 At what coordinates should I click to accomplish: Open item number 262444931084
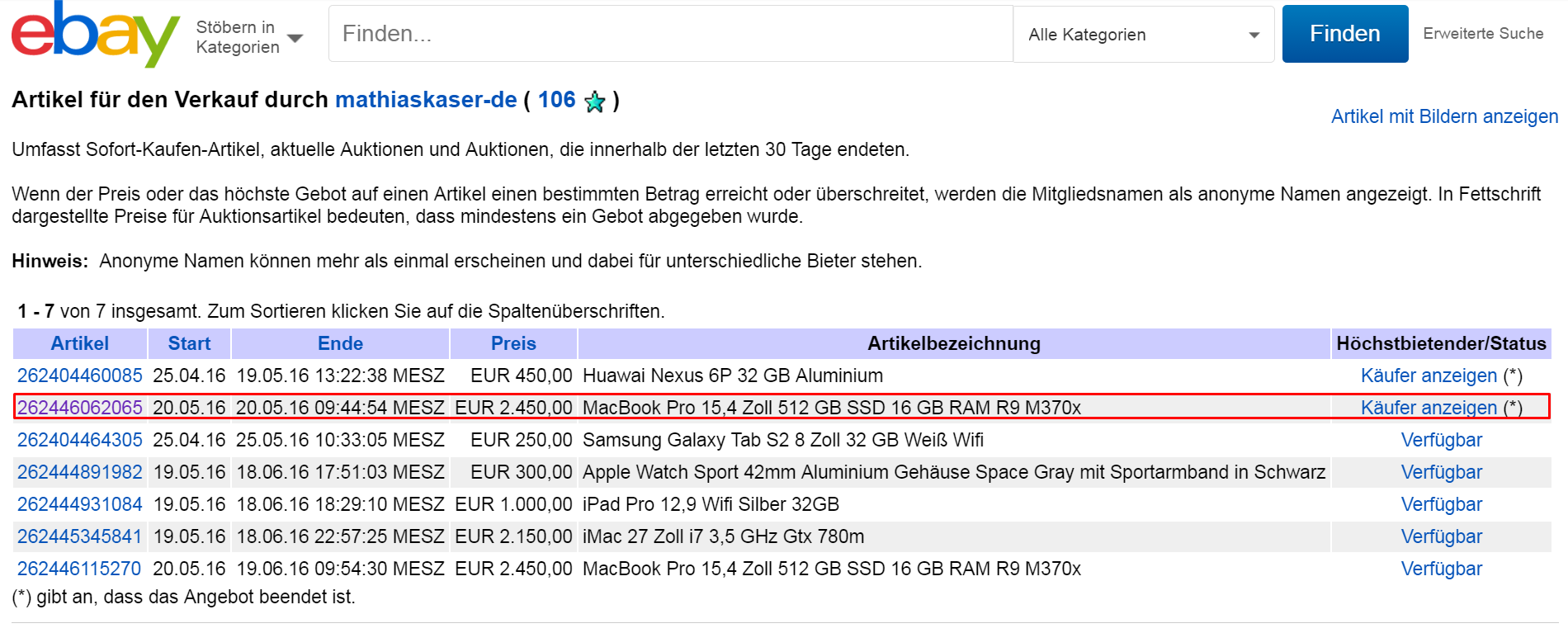[80, 504]
